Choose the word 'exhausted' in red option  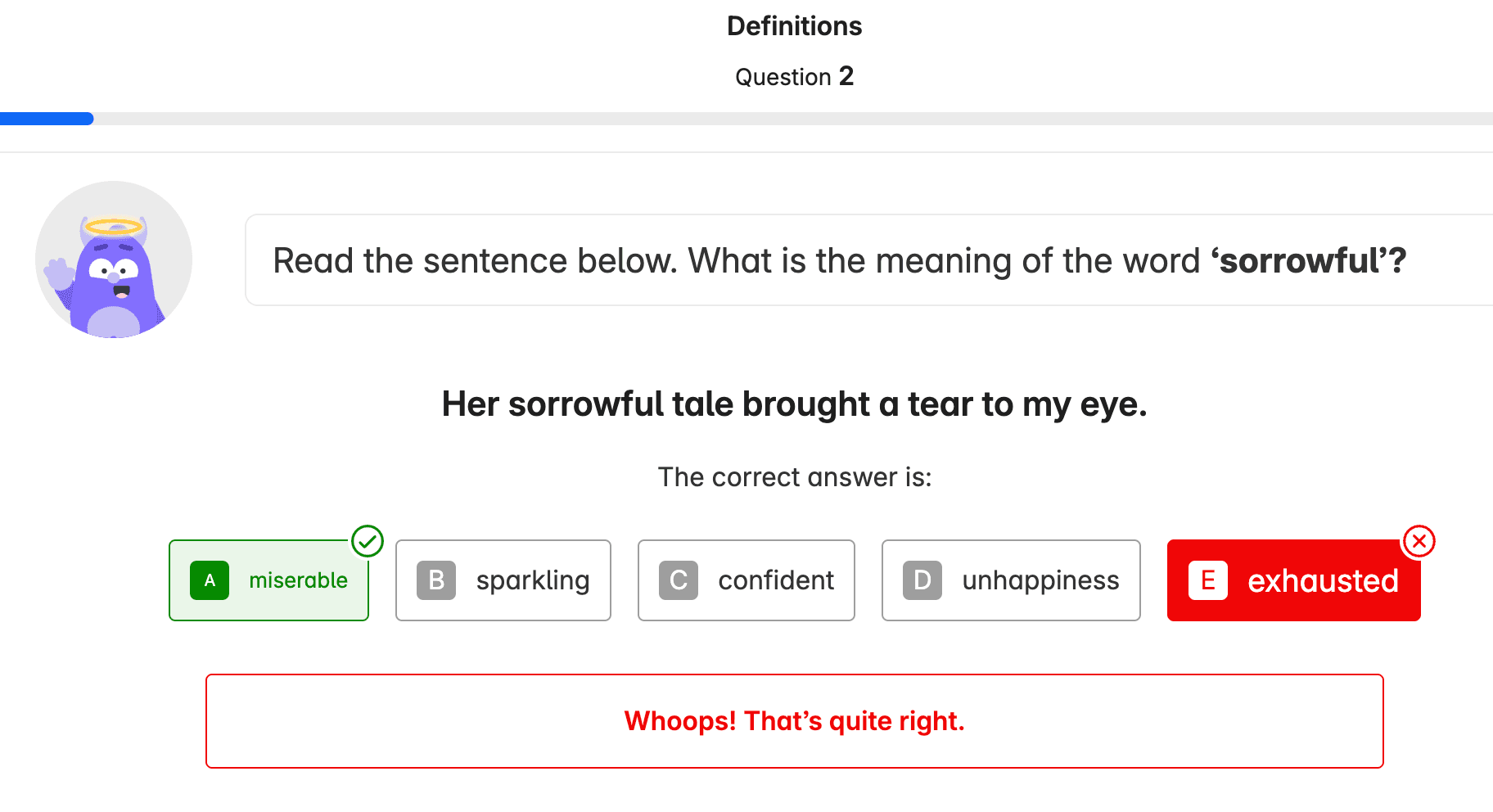tap(1323, 581)
